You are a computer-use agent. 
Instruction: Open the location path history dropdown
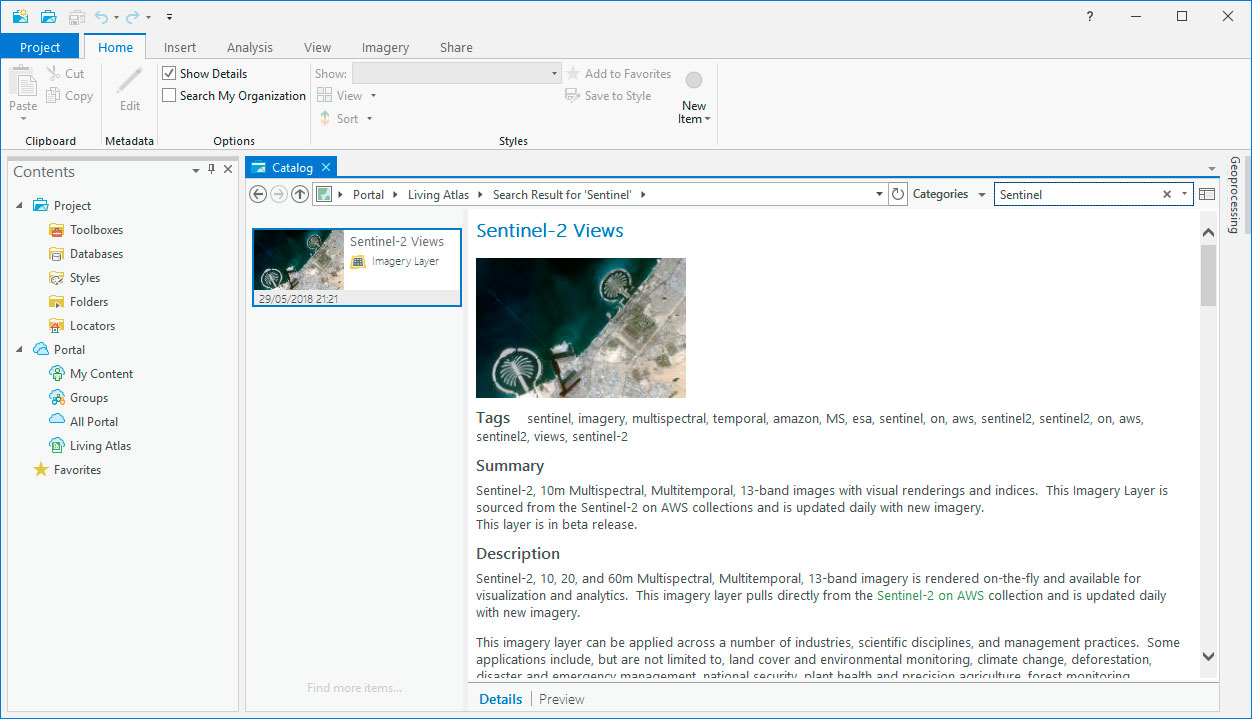click(879, 194)
